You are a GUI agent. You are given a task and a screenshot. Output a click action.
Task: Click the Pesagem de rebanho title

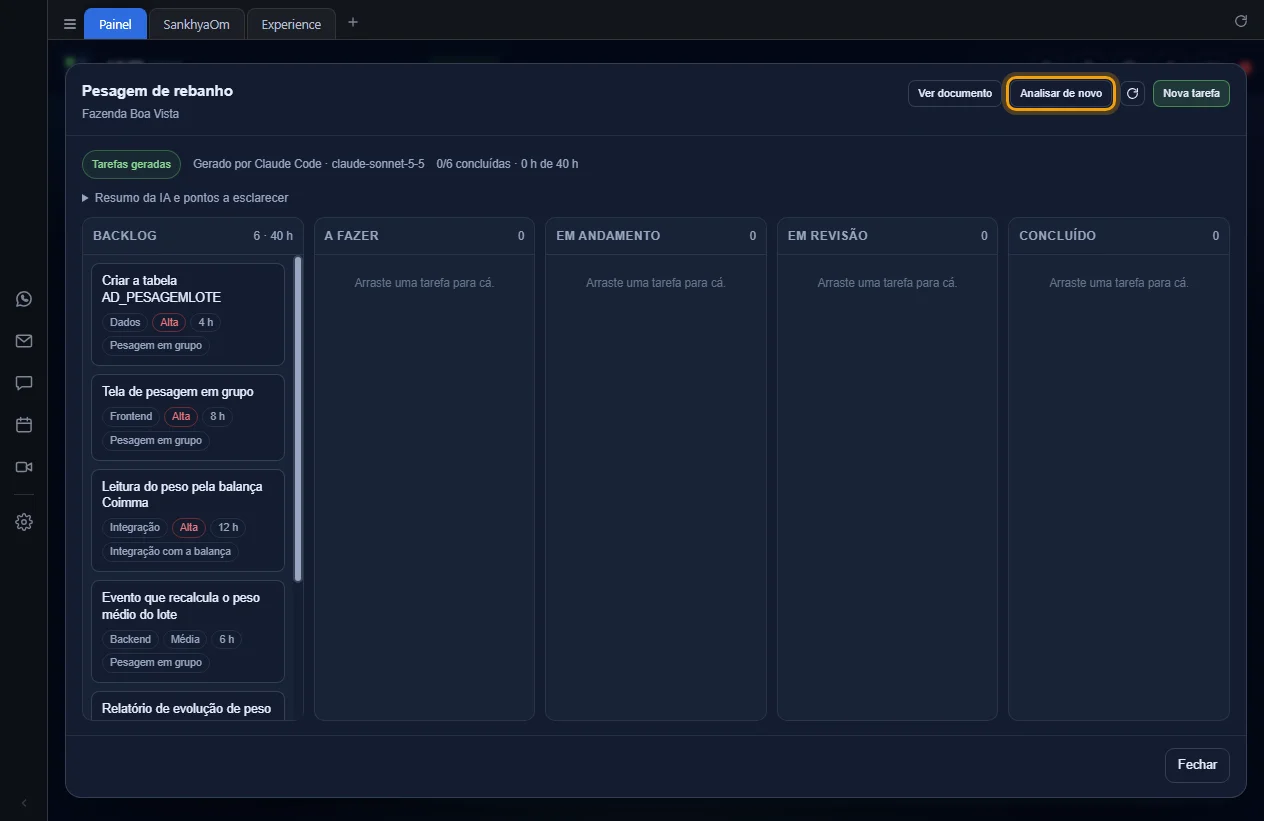tap(157, 91)
